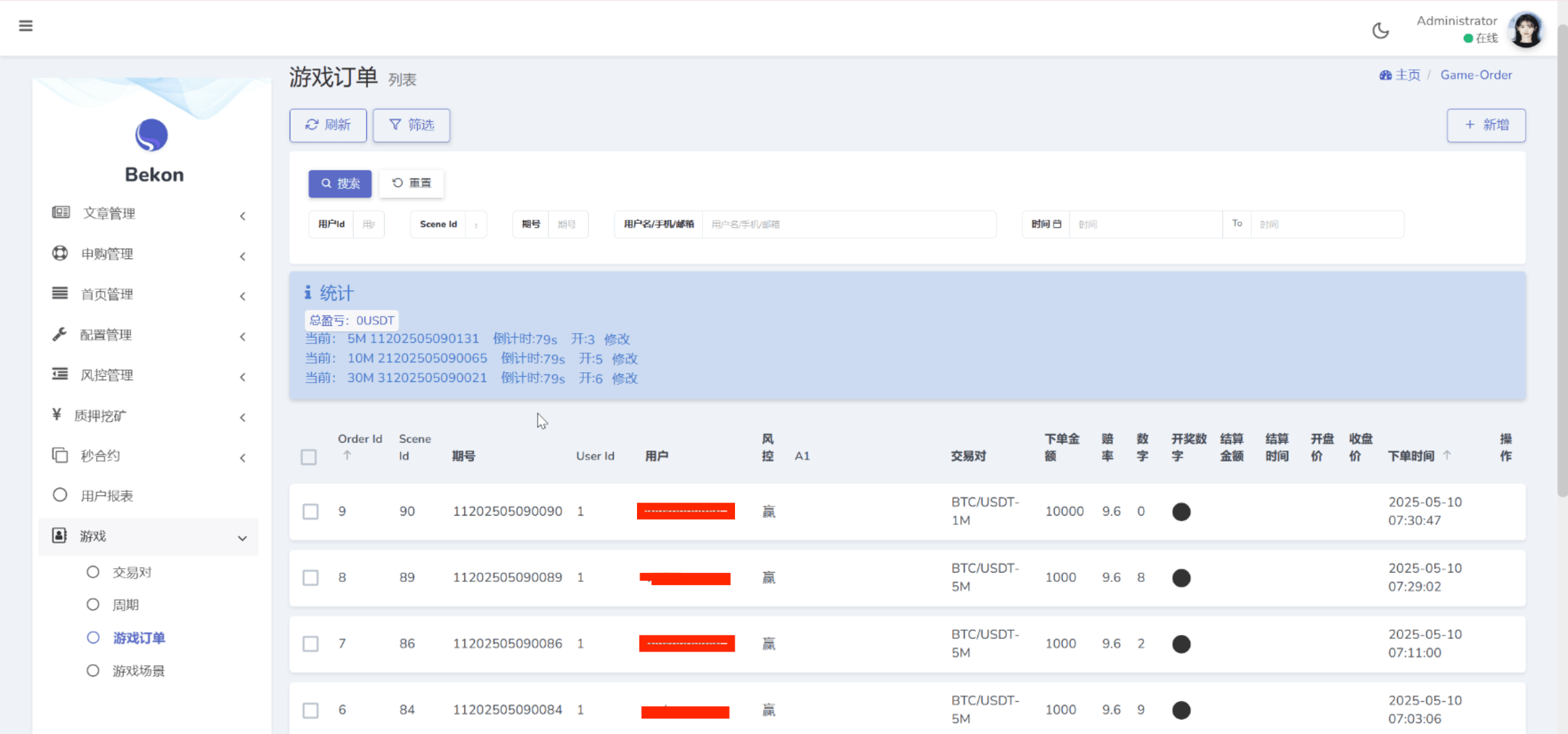Toggle dark mode moon icon
The image size is (1568, 734).
coord(1381,31)
